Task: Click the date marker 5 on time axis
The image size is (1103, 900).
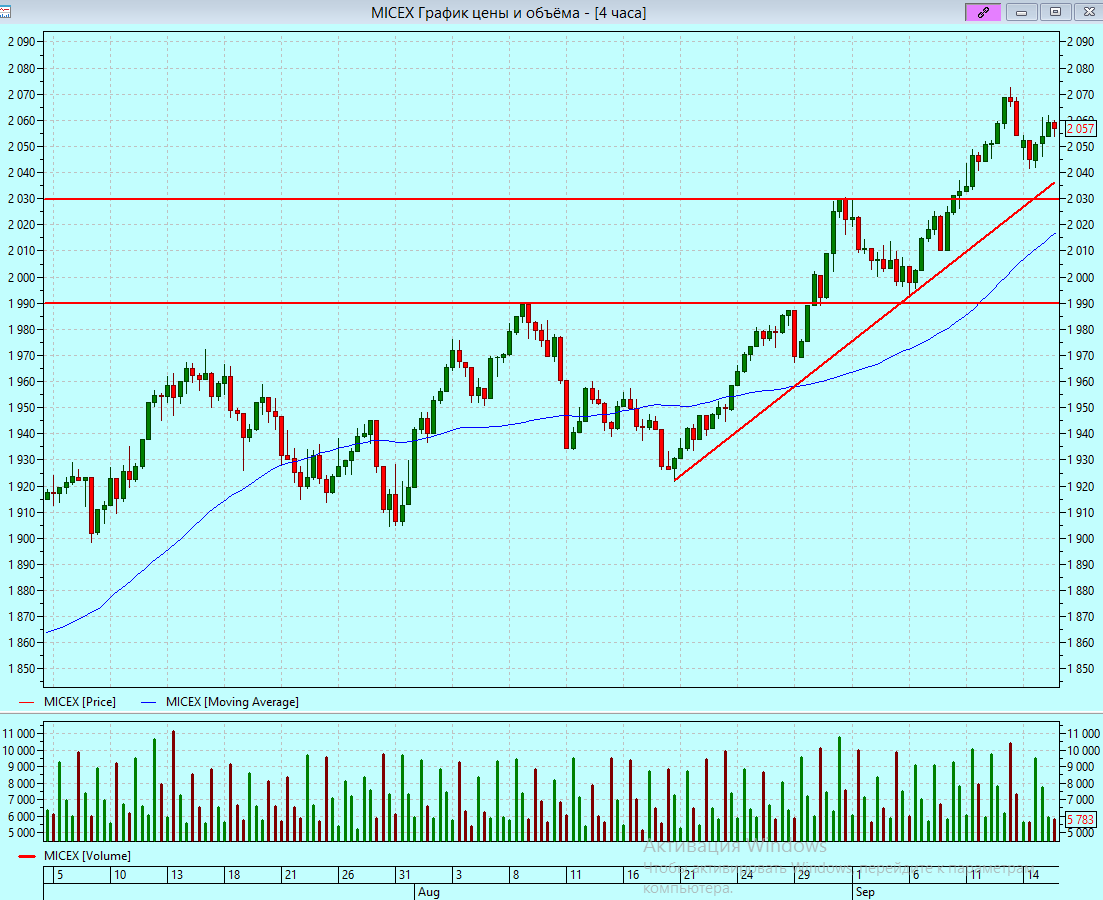Action: (60, 875)
